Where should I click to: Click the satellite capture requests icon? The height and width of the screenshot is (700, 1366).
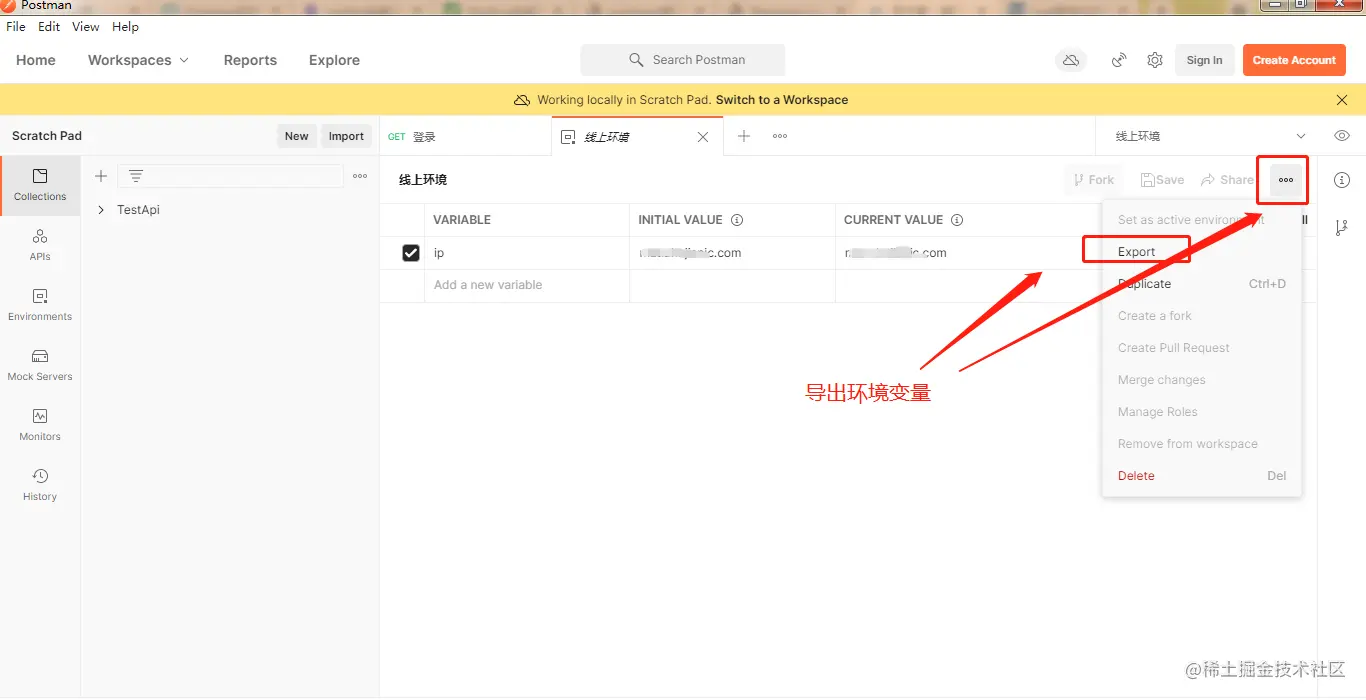pyautogui.click(x=1119, y=60)
